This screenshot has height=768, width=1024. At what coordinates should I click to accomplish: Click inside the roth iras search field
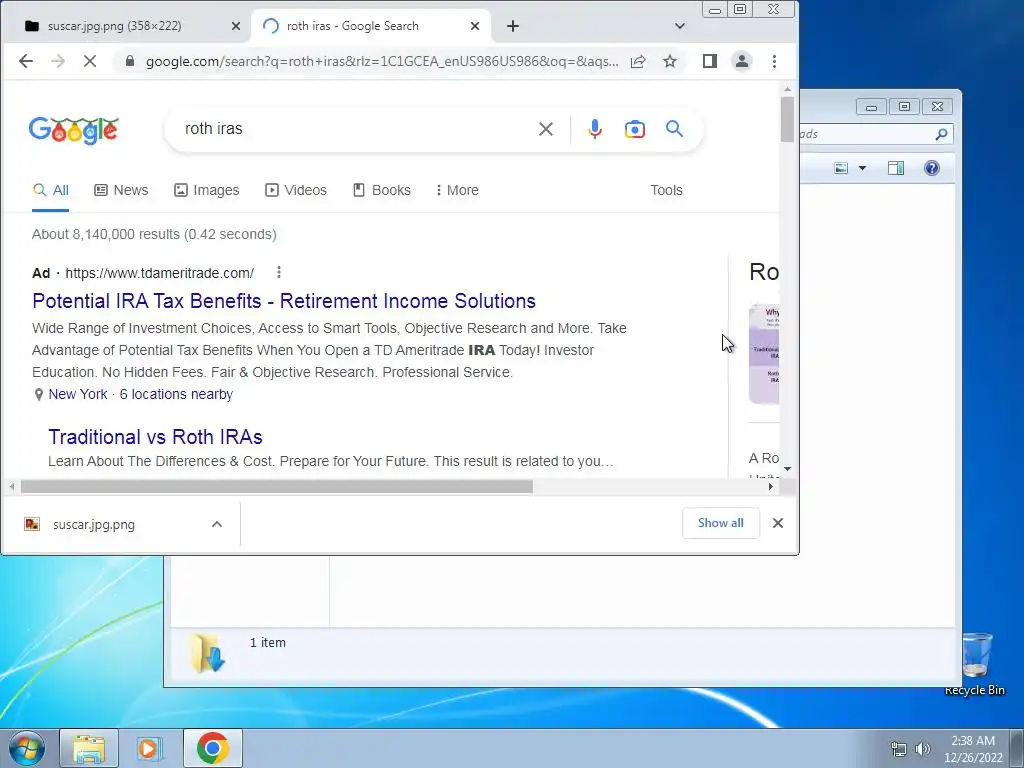(x=353, y=129)
